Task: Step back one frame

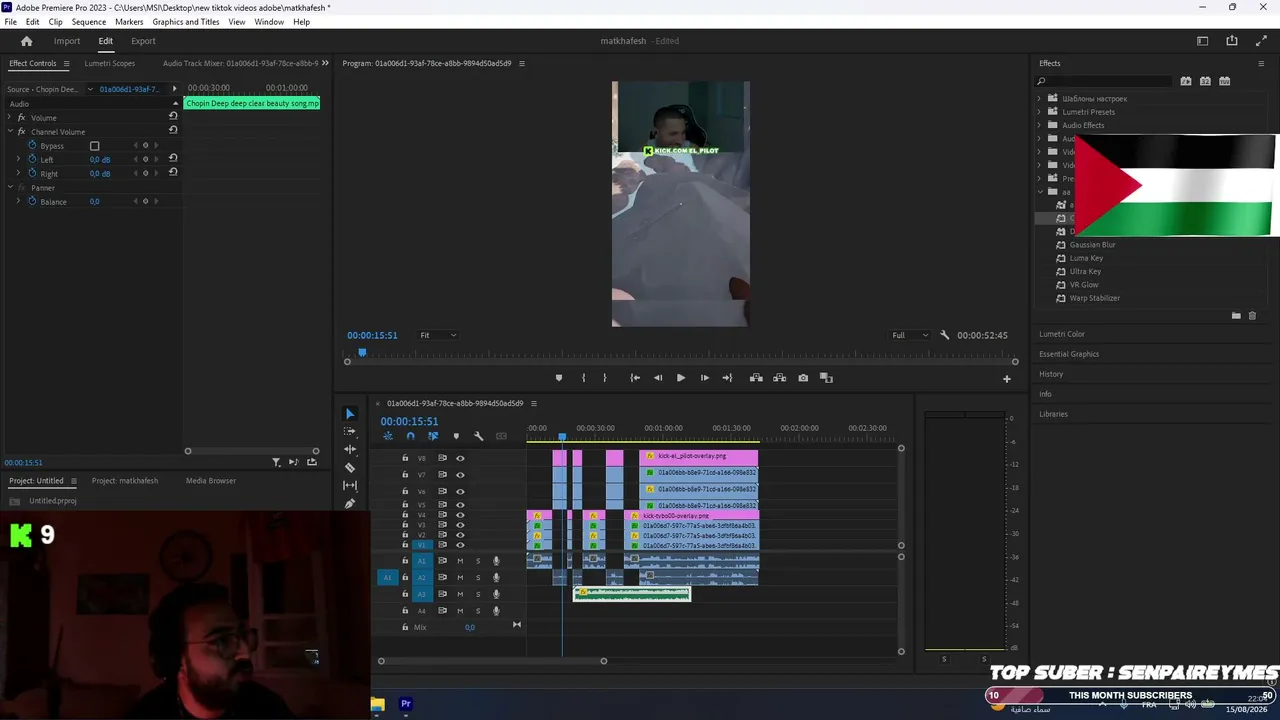Action: pyautogui.click(x=658, y=378)
